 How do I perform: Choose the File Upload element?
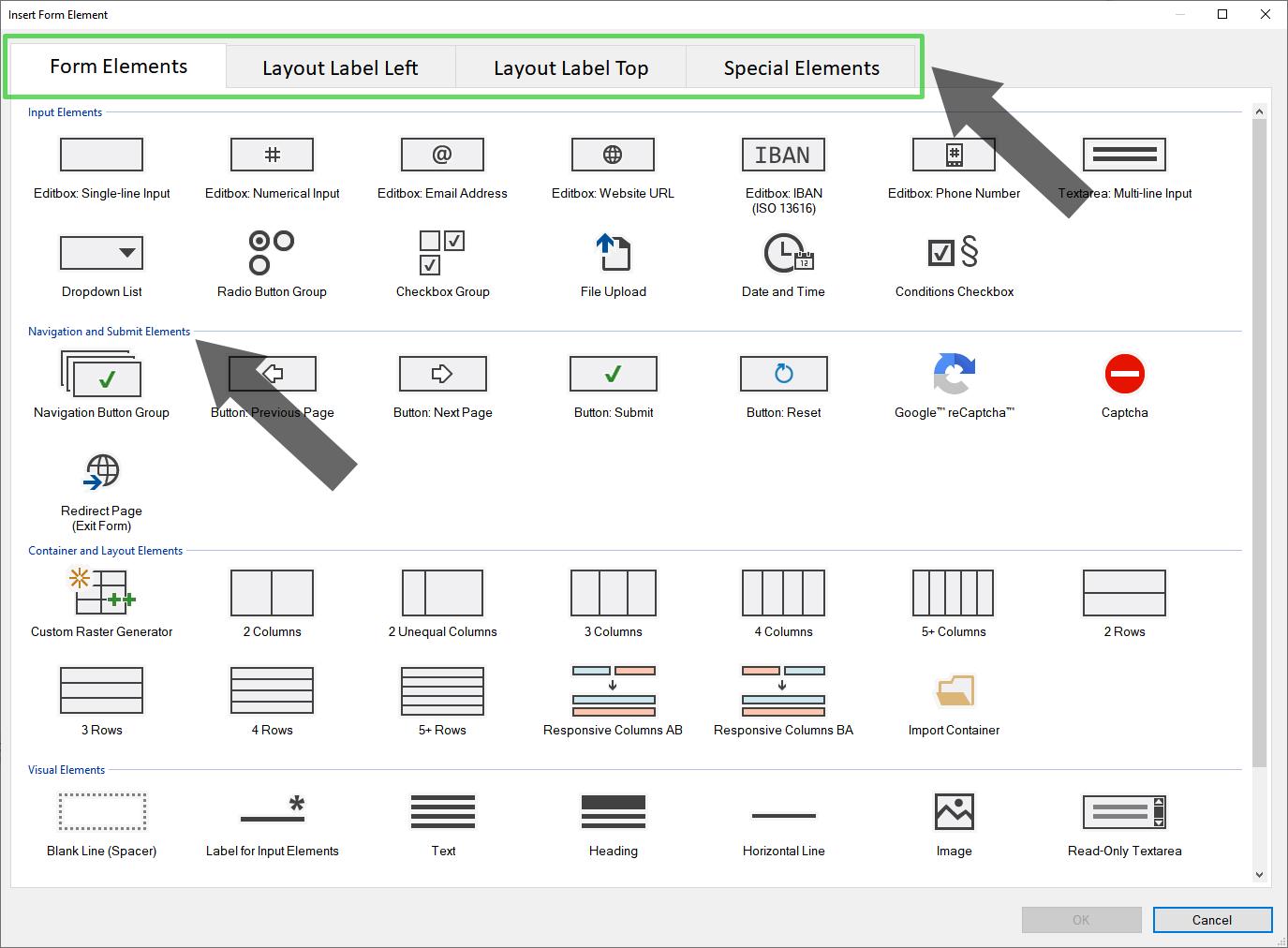[x=613, y=265]
